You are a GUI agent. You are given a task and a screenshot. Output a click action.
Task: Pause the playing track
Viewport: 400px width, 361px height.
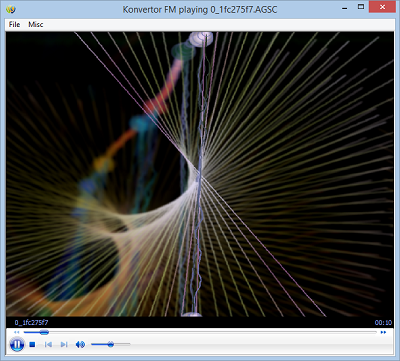coord(17,344)
